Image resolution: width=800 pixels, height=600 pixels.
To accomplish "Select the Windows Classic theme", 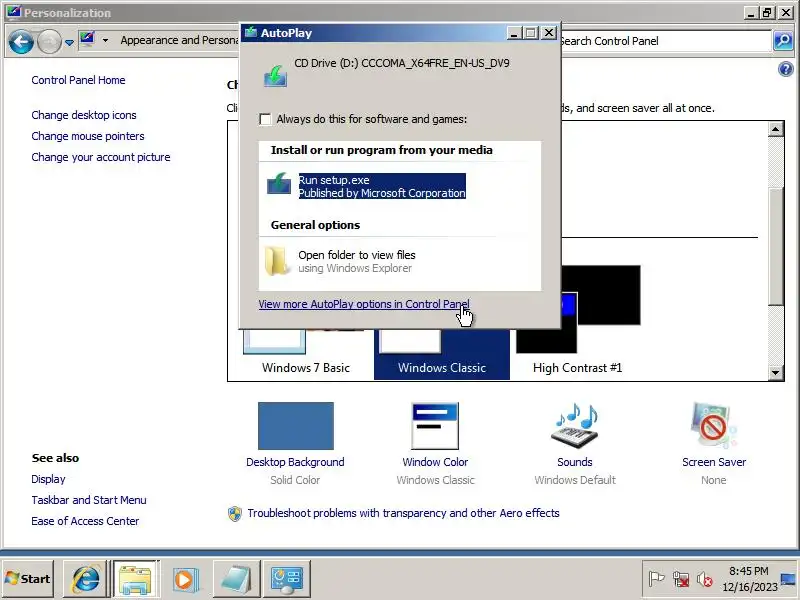I will click(442, 355).
